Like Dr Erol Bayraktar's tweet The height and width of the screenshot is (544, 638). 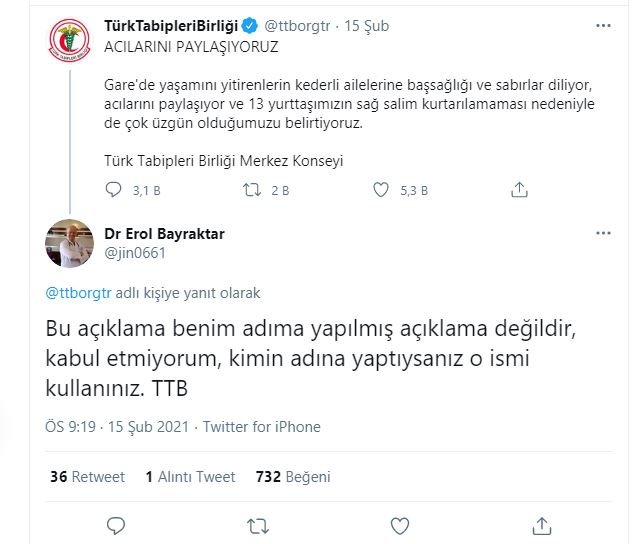tap(400, 525)
